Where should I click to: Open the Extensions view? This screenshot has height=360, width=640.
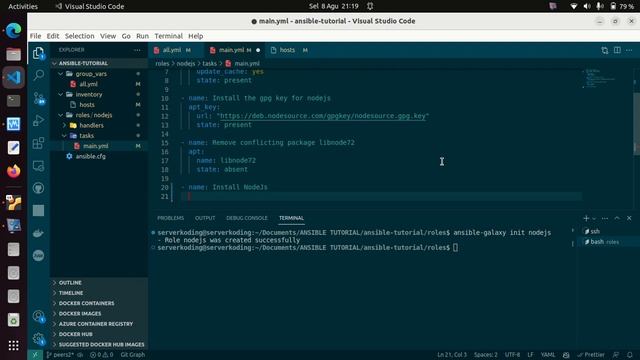tap(38, 143)
